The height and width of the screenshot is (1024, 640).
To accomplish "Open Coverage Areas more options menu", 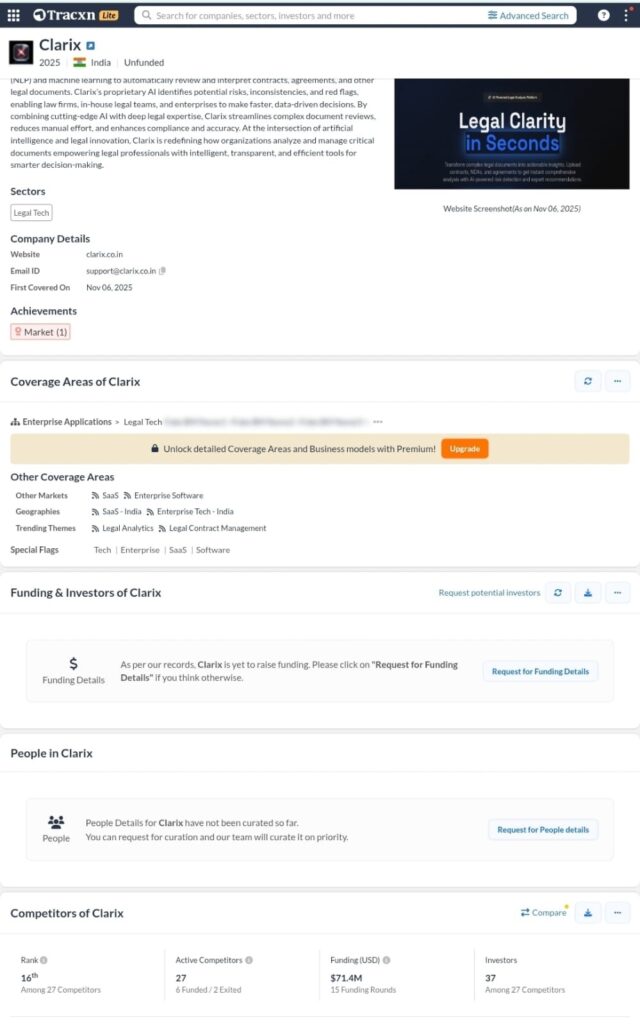I will [617, 381].
